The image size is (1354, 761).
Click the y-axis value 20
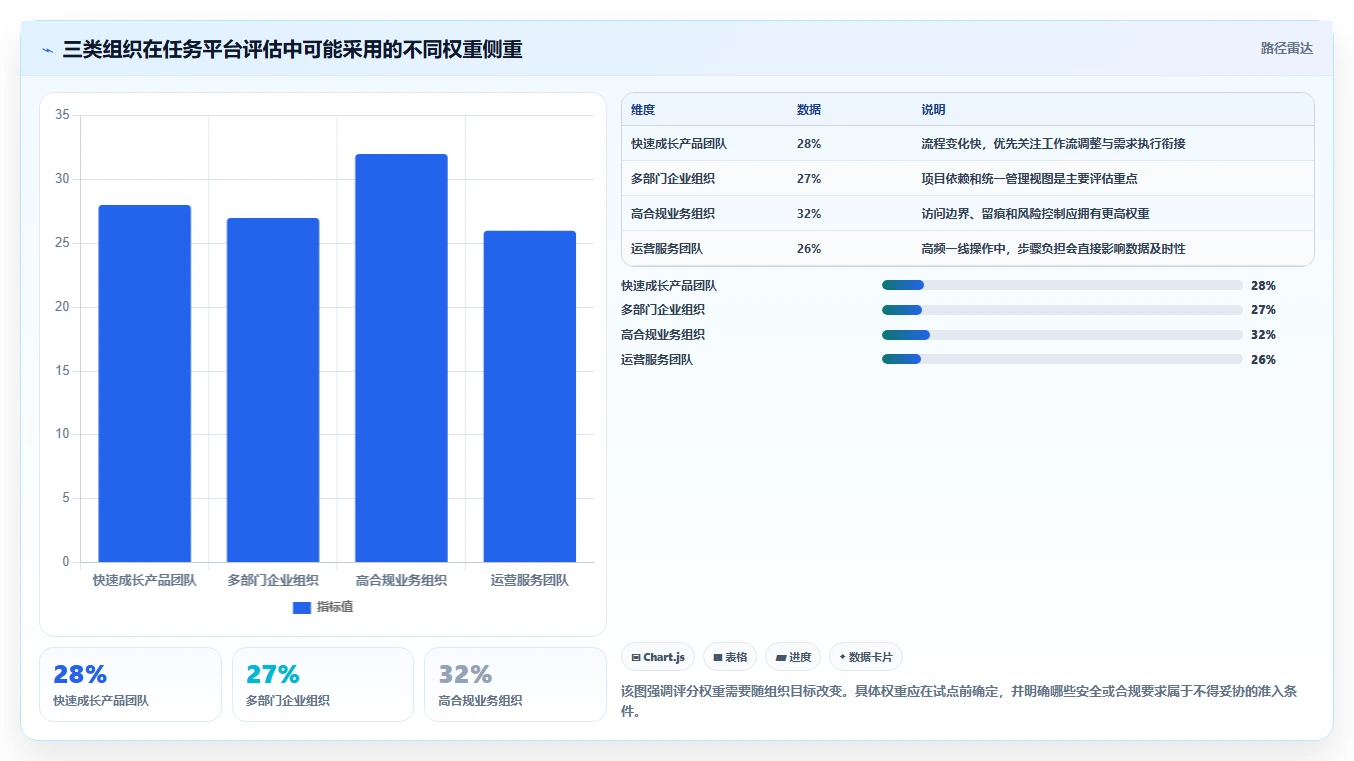tap(62, 307)
